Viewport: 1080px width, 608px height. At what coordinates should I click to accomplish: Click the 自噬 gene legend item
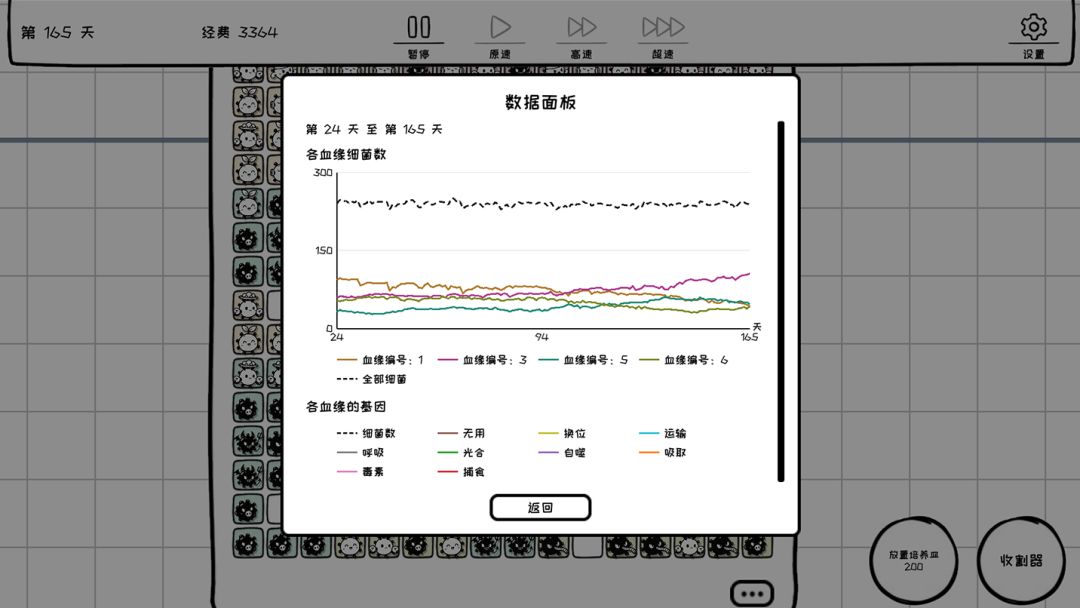(562, 452)
